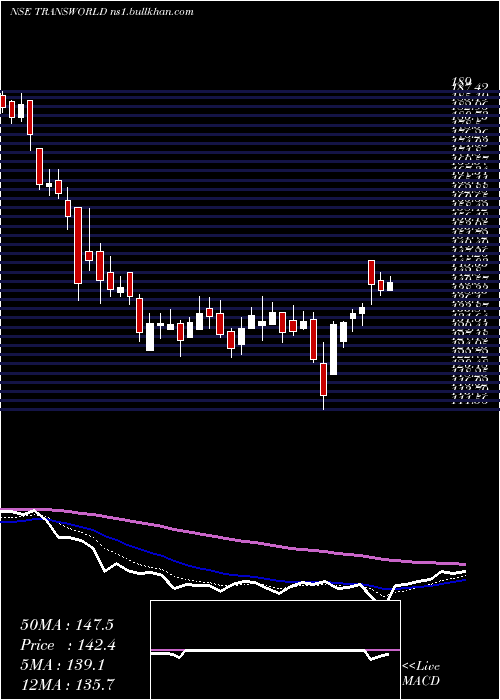Select the '12MA : 135.7' readout
The height and width of the screenshot is (700, 500).
[67, 684]
